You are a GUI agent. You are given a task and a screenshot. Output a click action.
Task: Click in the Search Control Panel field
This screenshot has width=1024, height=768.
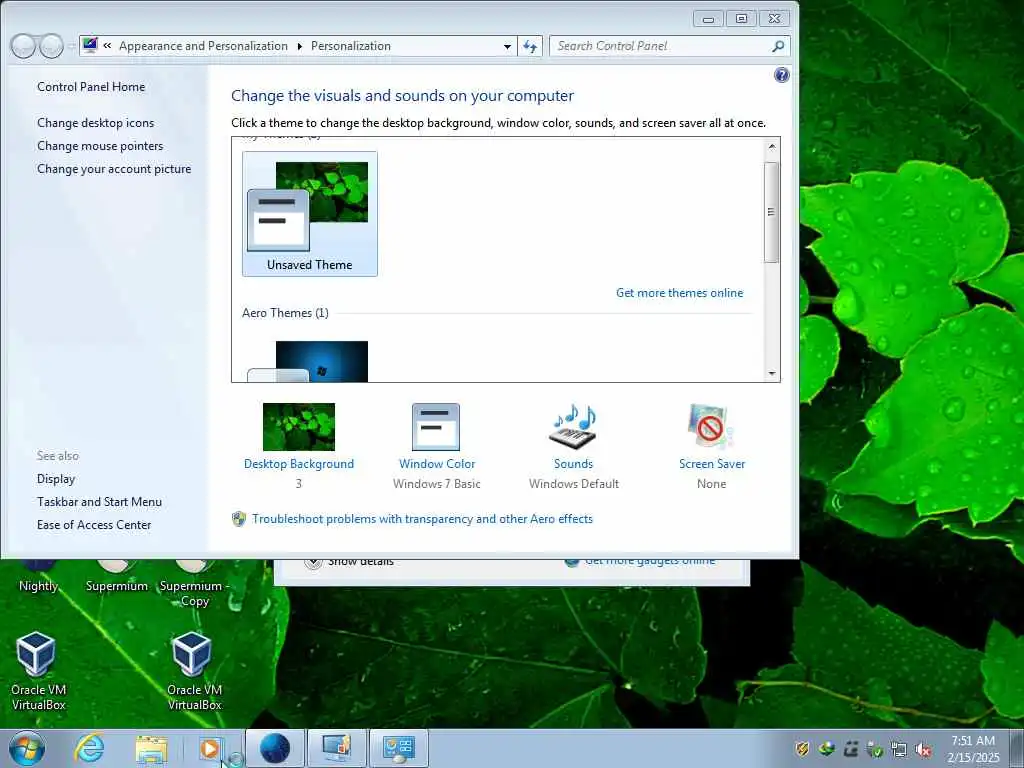[660, 46]
